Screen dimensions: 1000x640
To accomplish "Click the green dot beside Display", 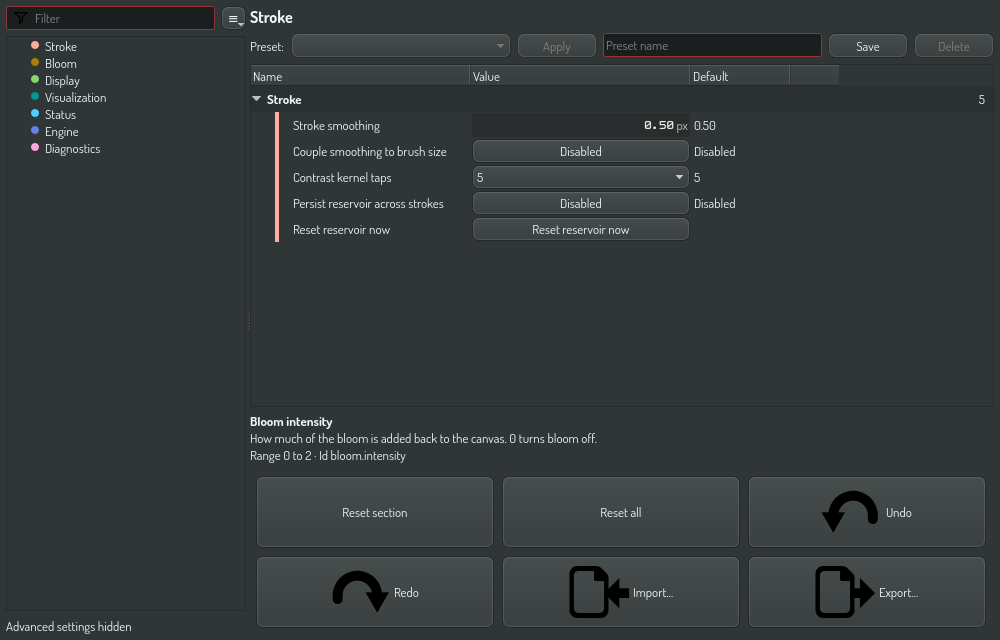I will [35, 80].
